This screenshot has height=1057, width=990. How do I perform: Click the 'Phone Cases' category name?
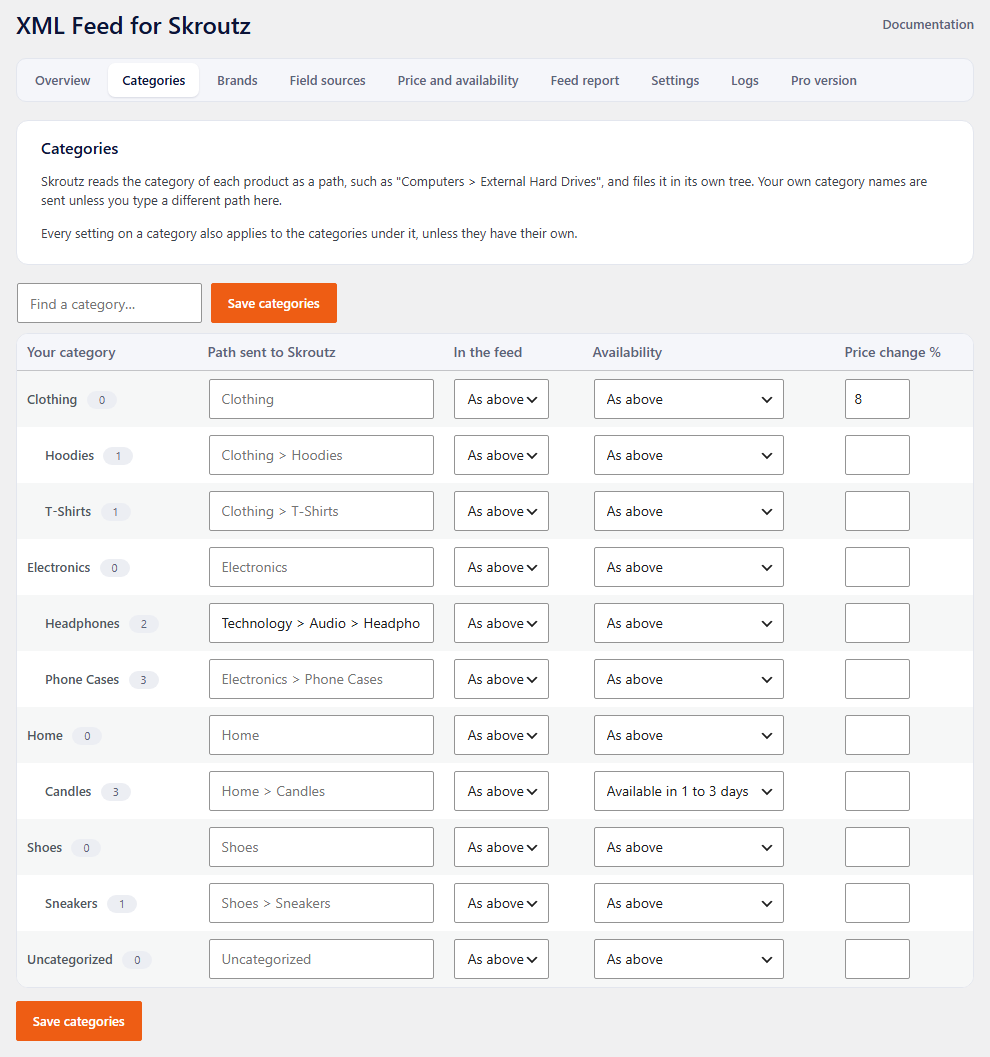[82, 680]
